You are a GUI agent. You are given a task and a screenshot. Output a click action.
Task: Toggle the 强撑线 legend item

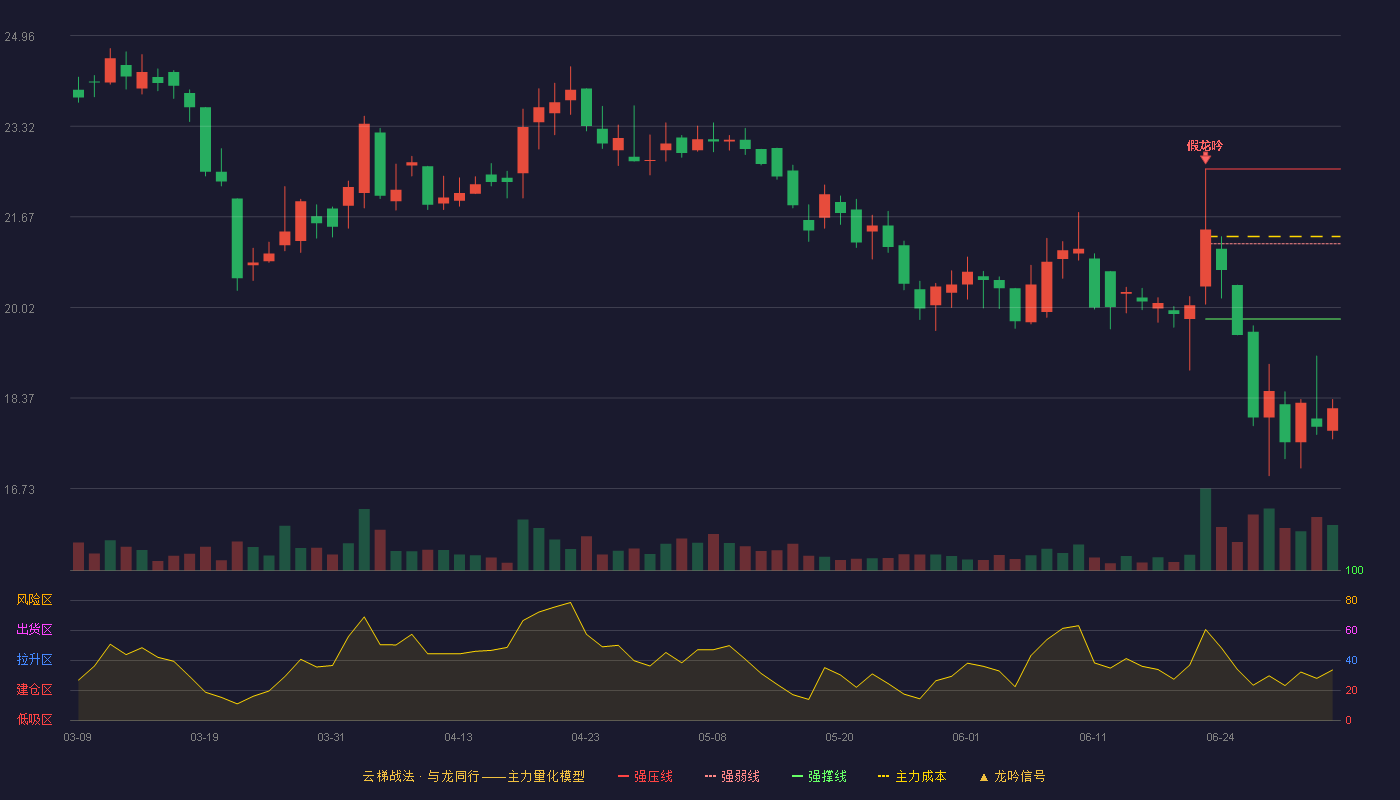click(819, 776)
